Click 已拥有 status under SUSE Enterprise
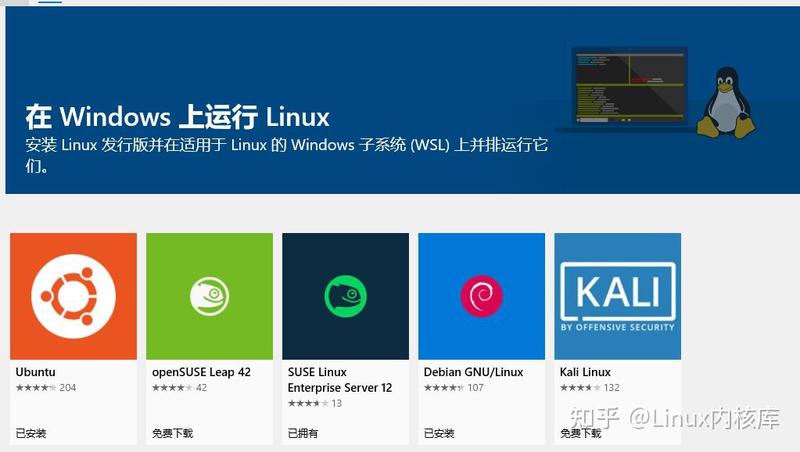This screenshot has height=452, width=800. [303, 433]
